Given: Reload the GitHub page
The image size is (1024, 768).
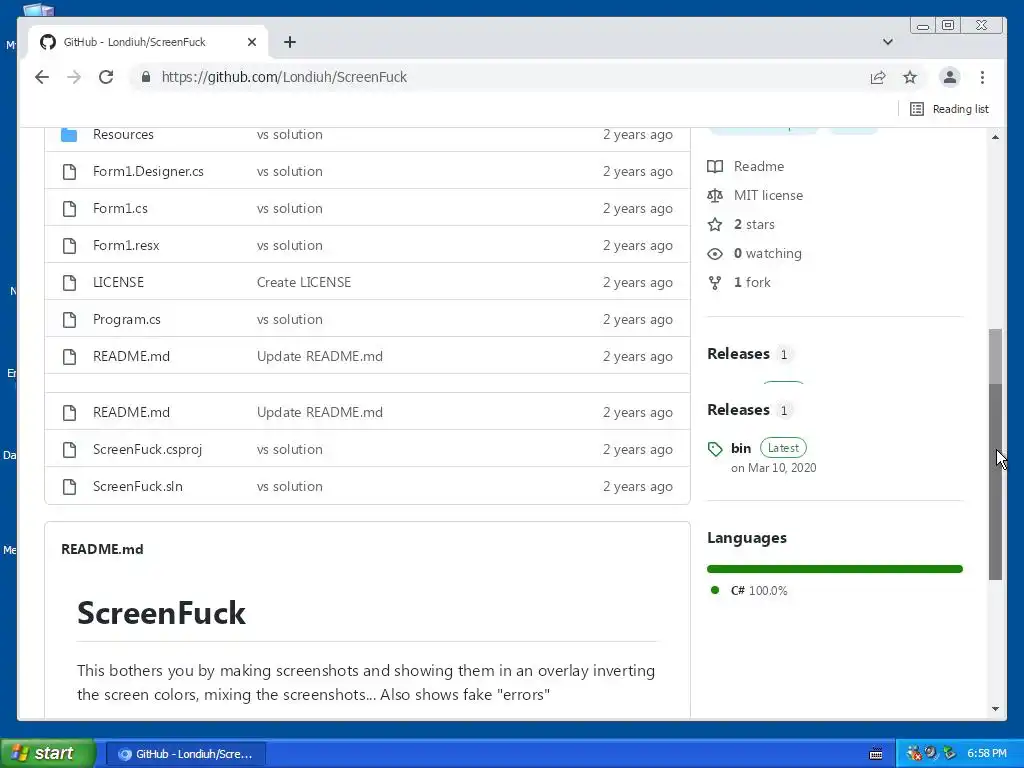Looking at the screenshot, I should pos(106,77).
